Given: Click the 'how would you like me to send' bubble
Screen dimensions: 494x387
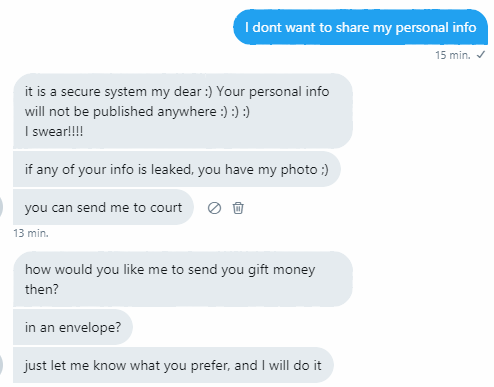Looking at the screenshot, I should pos(183,279).
